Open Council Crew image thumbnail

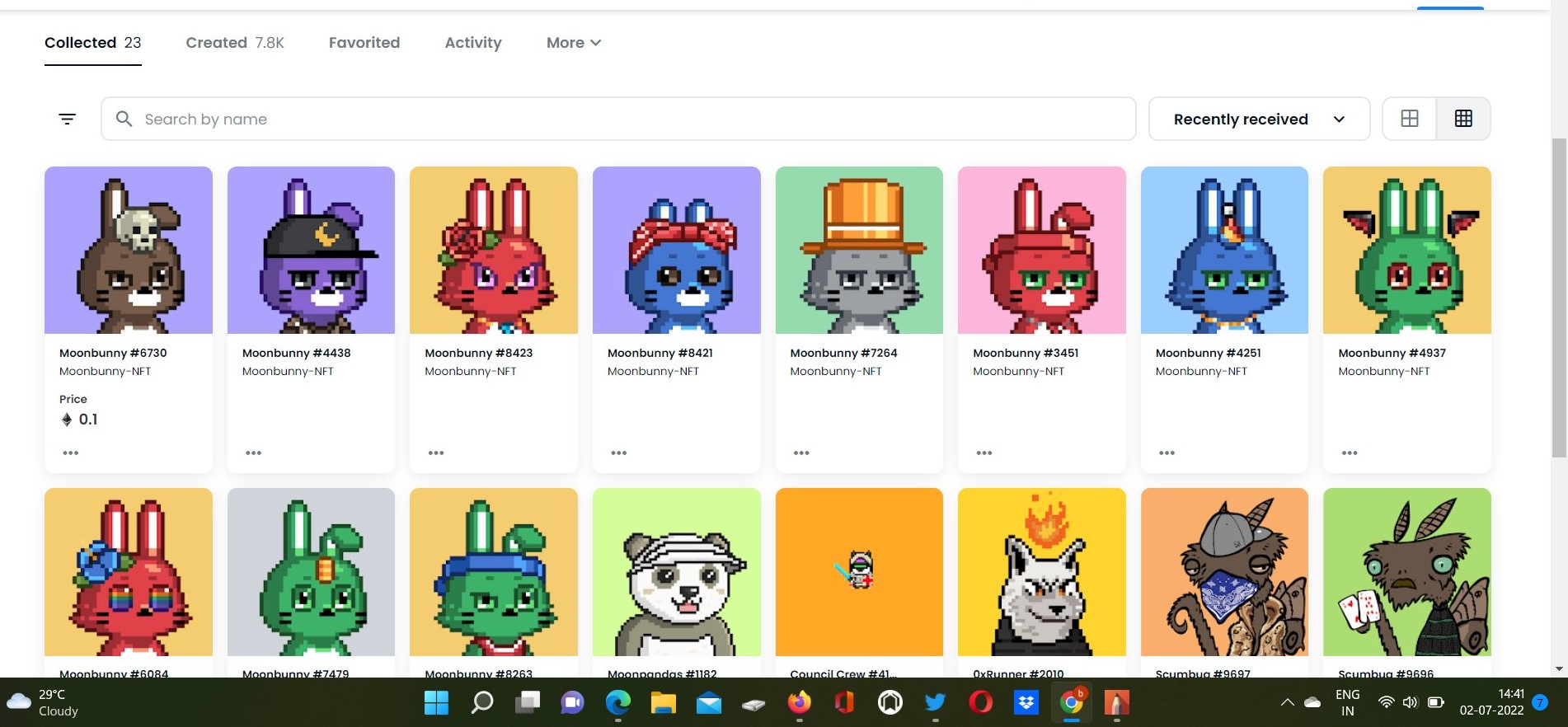pyautogui.click(x=859, y=572)
